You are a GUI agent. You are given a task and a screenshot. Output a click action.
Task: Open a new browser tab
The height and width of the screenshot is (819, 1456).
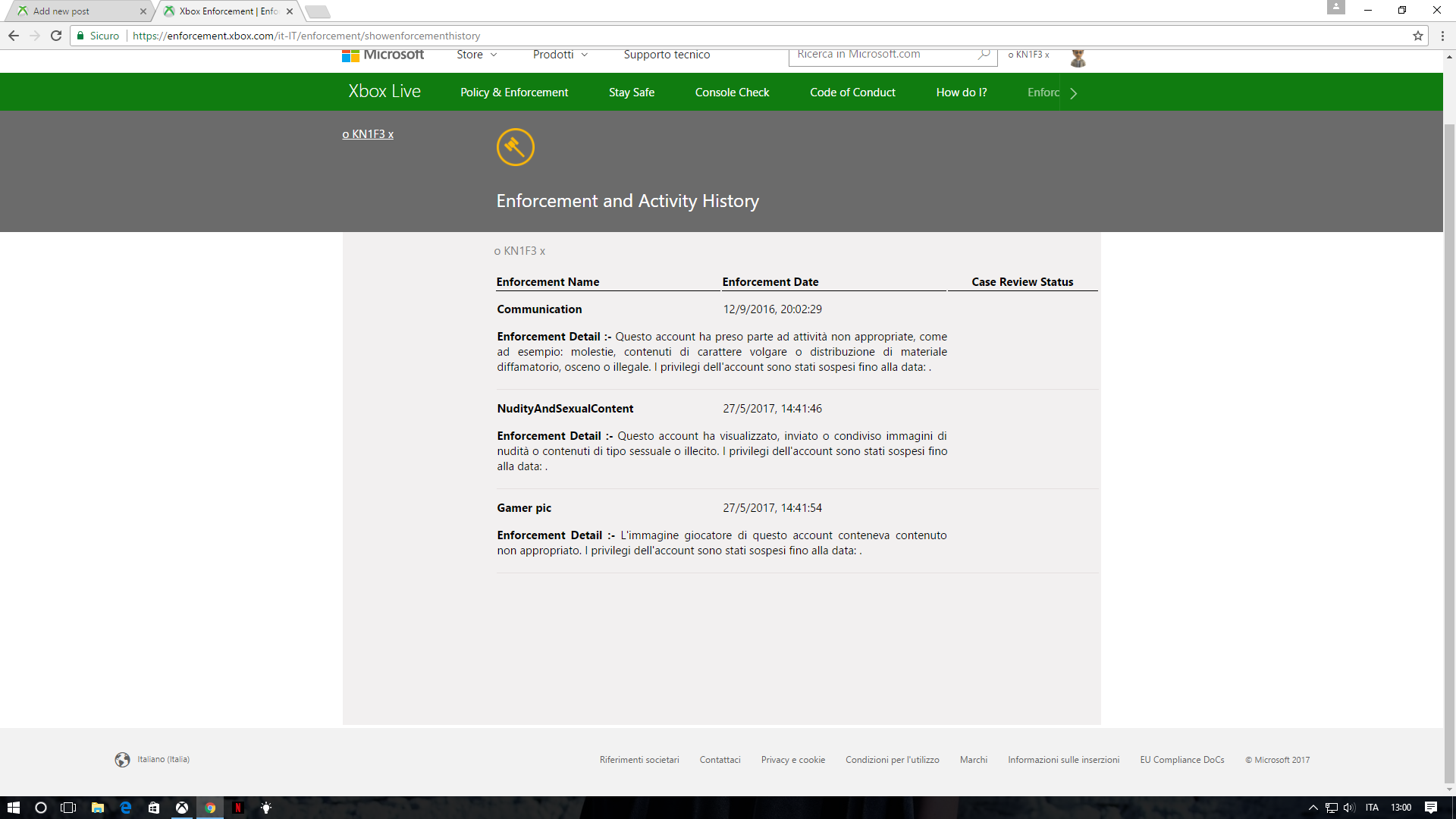(x=318, y=11)
